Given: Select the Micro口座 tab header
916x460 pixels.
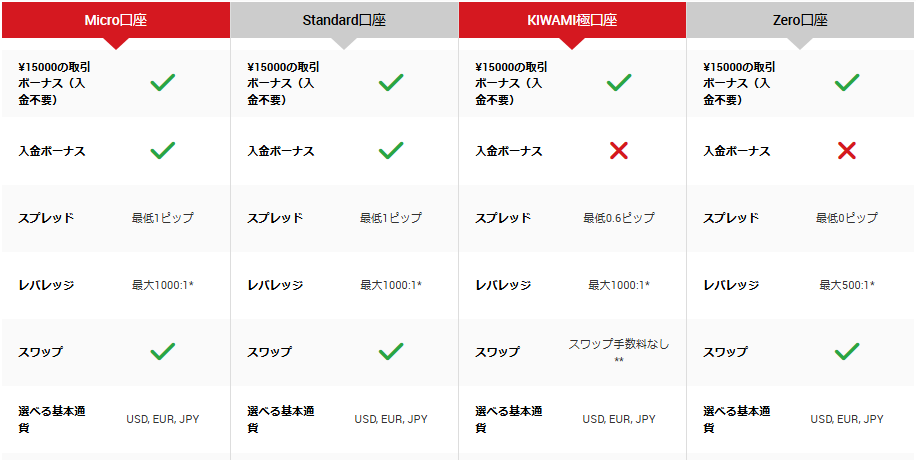Looking at the screenshot, I should (x=116, y=20).
